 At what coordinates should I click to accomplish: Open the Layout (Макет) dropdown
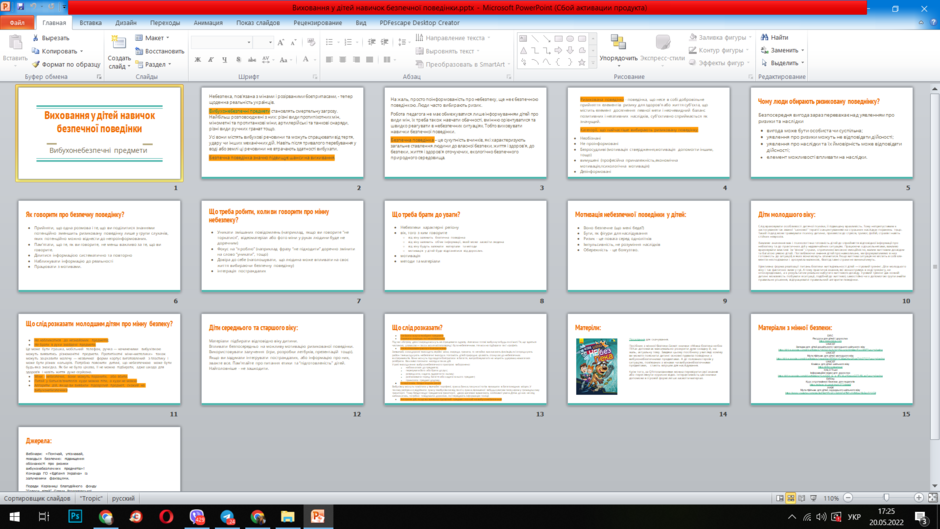[152, 38]
